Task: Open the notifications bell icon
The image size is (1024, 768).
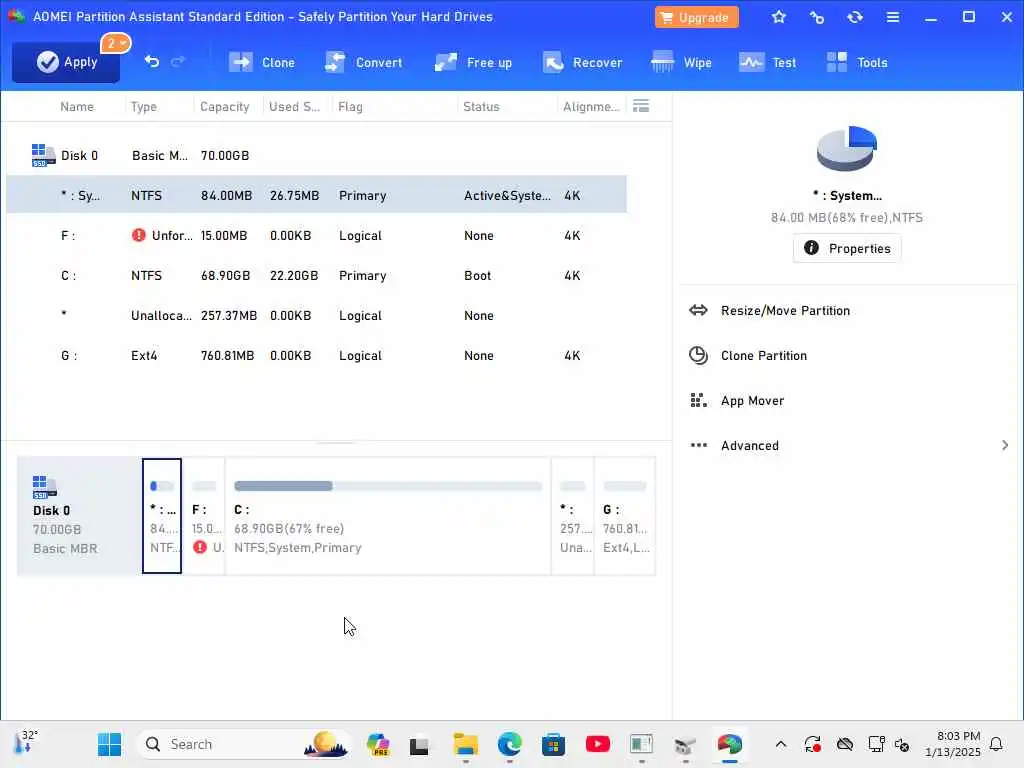Action: click(x=996, y=744)
